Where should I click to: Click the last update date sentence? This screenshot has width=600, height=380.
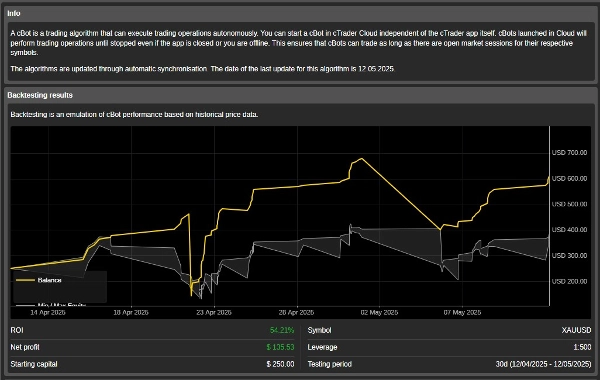[303, 69]
